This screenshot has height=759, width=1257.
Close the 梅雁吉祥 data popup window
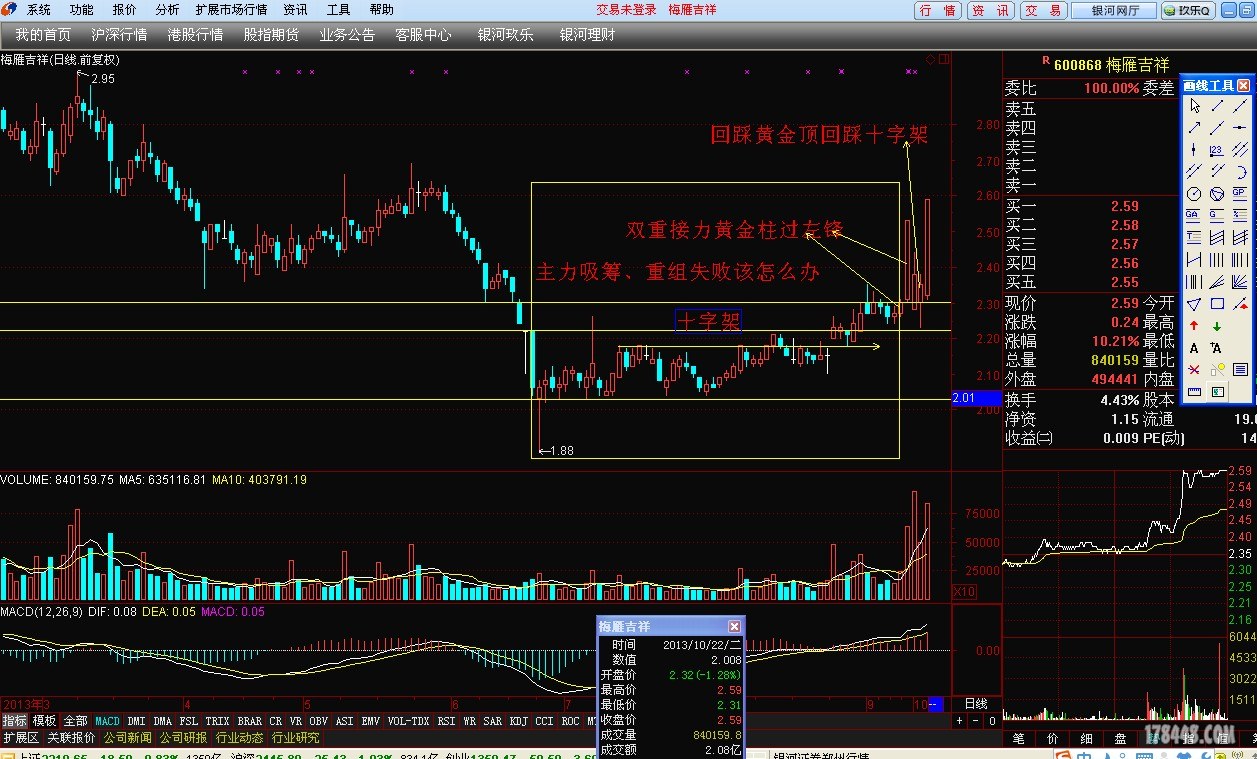coord(735,626)
